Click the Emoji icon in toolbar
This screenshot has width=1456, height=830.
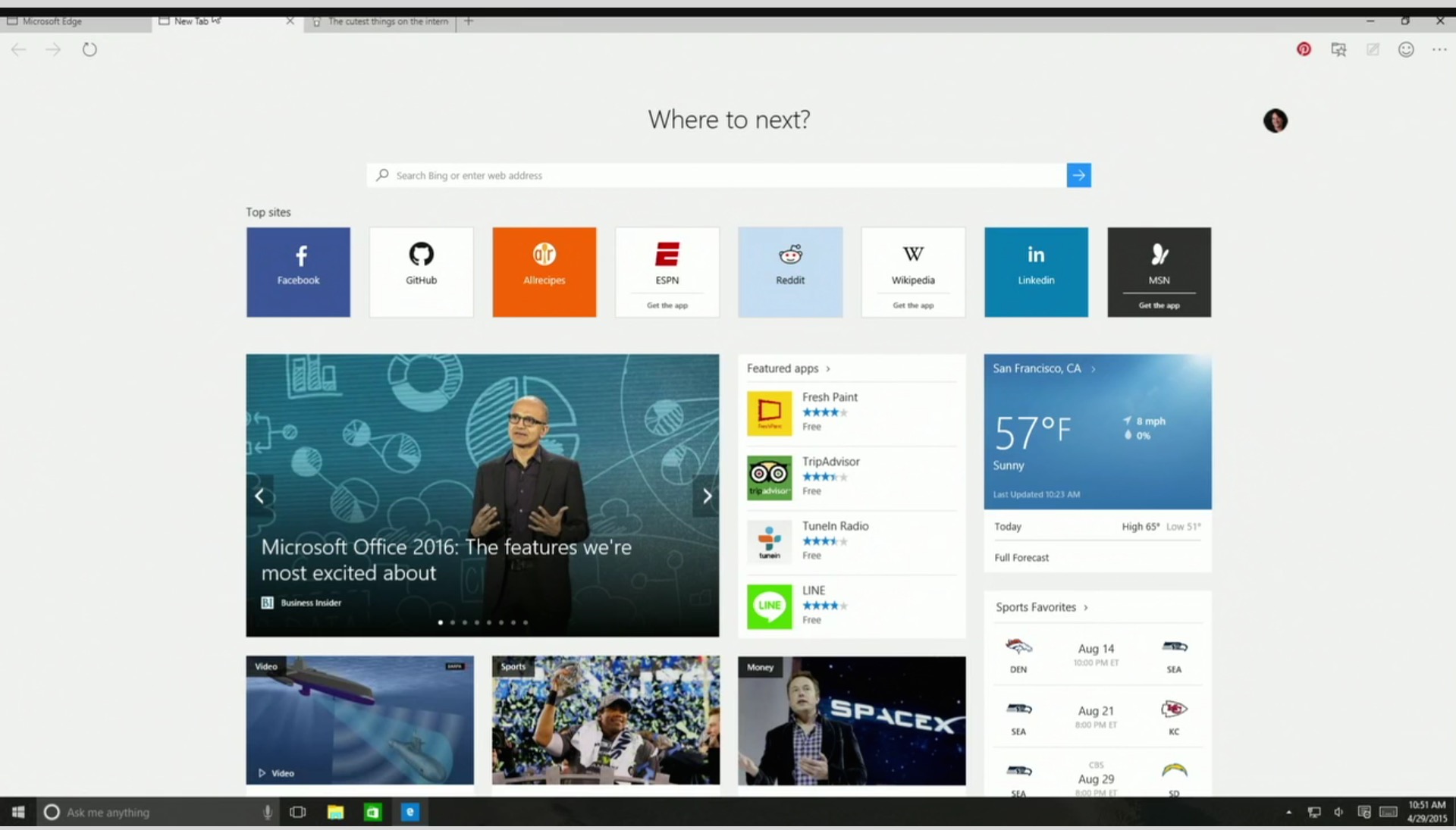(1406, 49)
